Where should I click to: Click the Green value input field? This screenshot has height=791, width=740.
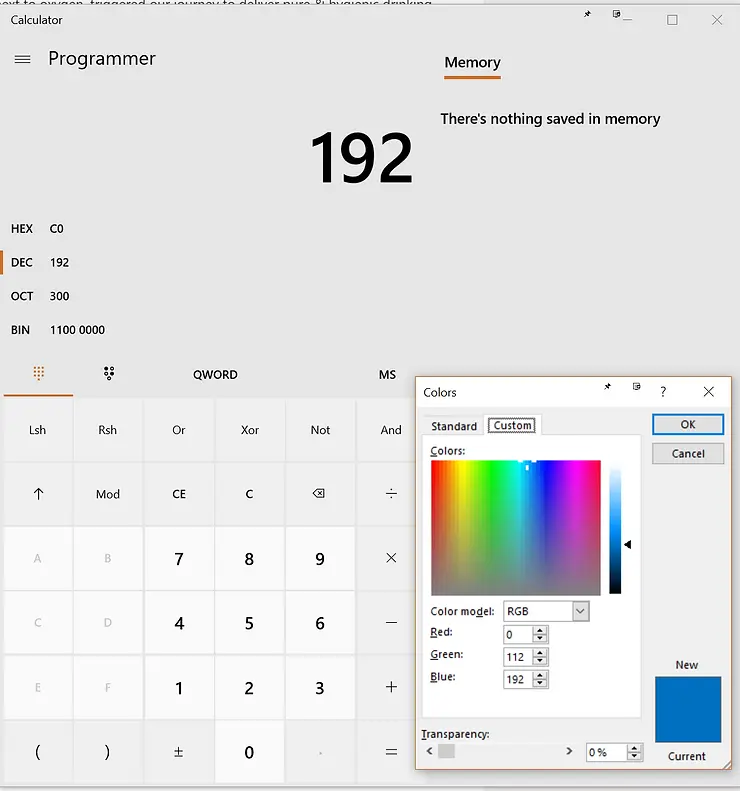point(519,657)
